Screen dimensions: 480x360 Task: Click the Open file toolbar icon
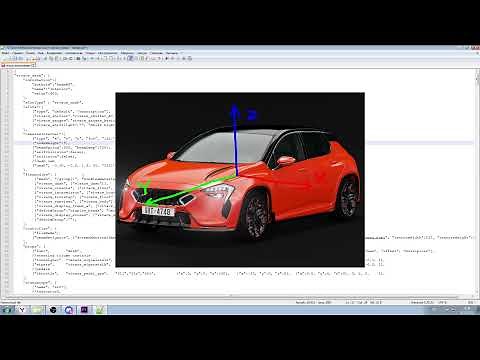[10, 58]
